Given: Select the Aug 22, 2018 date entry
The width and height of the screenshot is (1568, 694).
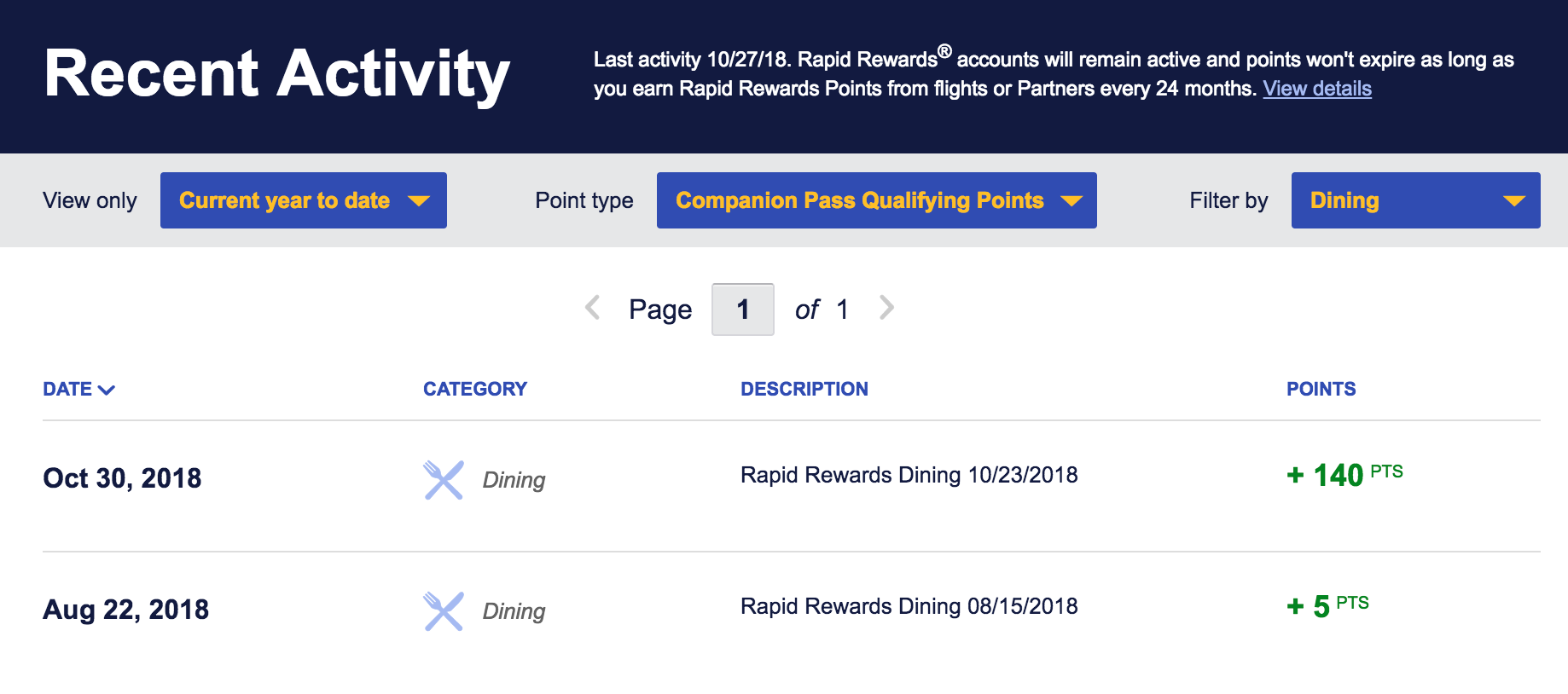Looking at the screenshot, I should [x=125, y=610].
